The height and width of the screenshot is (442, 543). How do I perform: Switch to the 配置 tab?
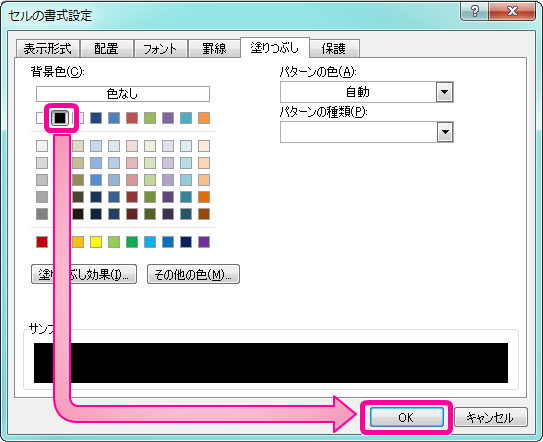pyautogui.click(x=107, y=48)
